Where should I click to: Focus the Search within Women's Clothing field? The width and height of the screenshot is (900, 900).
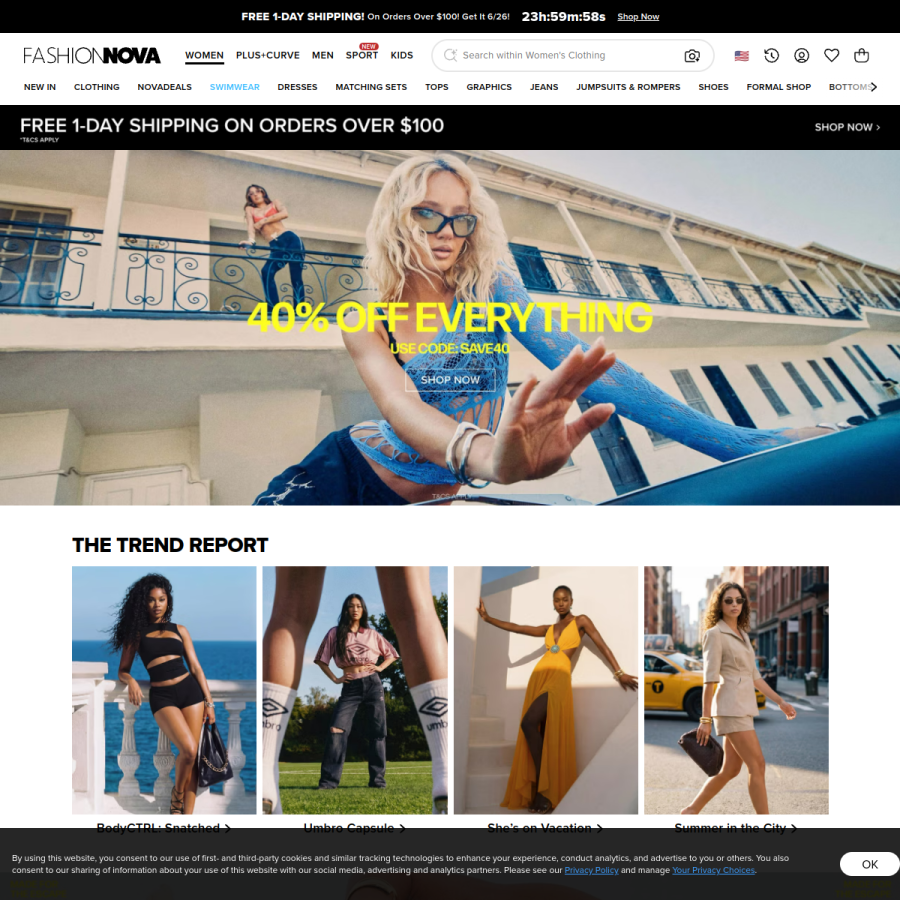click(572, 56)
